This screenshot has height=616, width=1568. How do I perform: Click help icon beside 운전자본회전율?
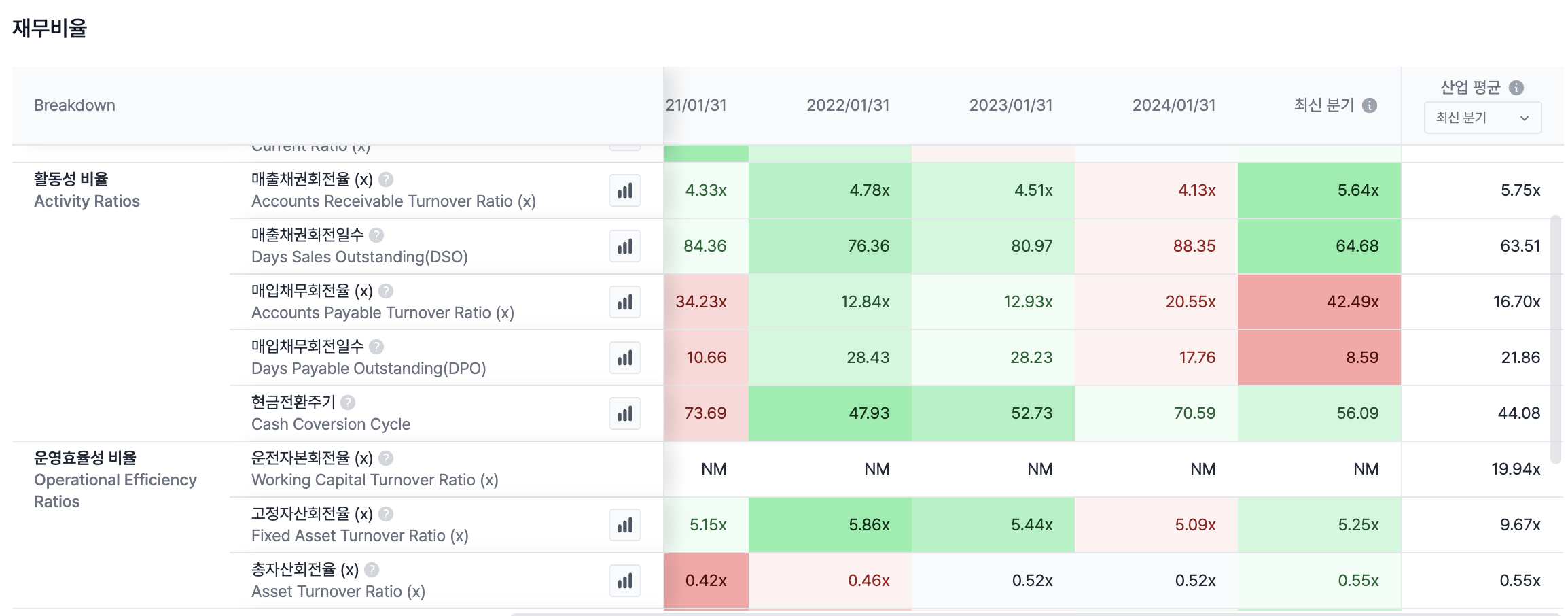point(386,458)
